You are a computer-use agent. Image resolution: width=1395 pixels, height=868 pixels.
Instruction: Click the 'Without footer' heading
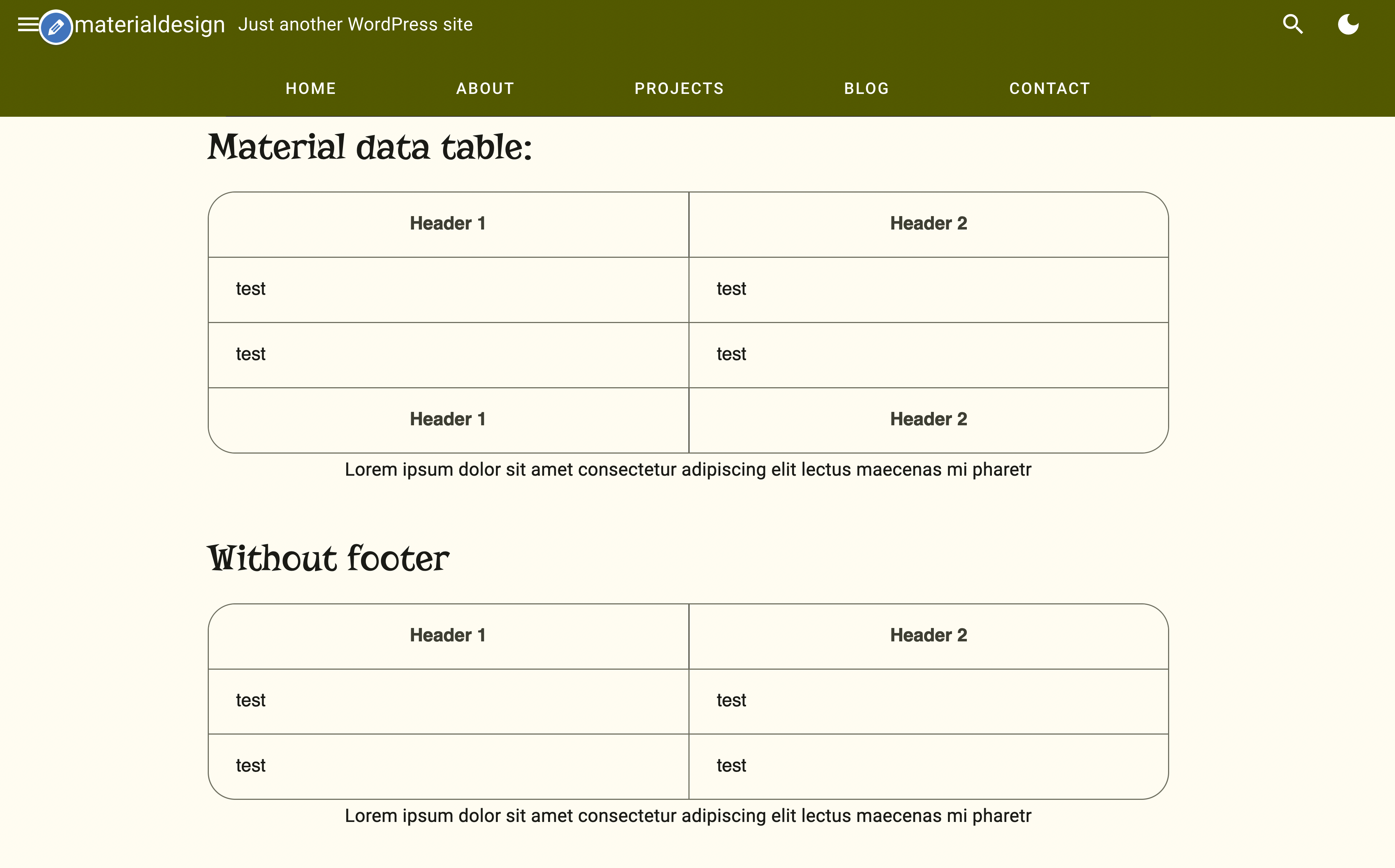328,557
